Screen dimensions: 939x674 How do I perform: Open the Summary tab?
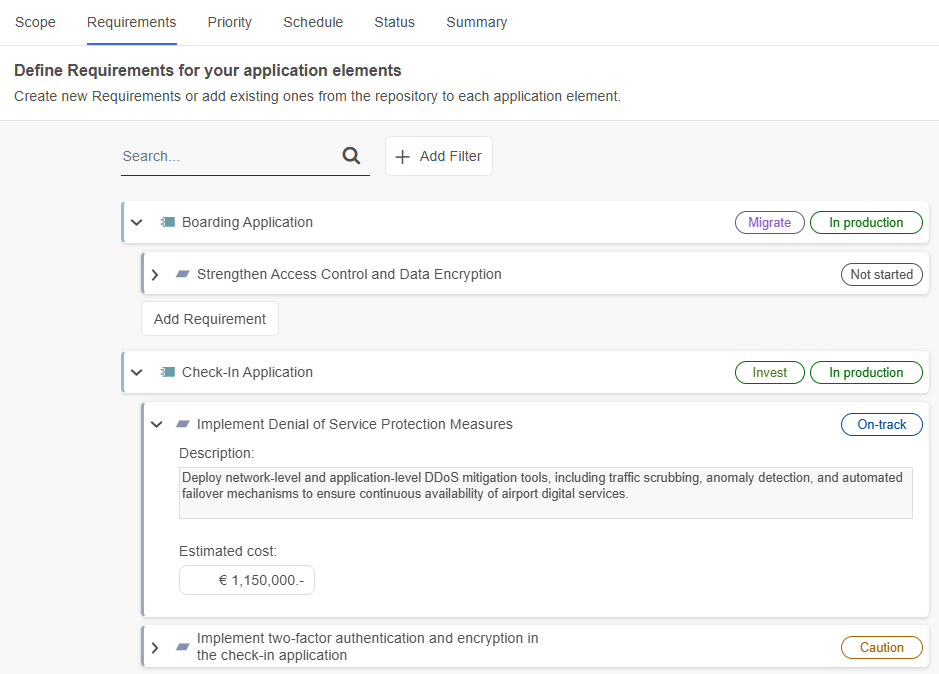[x=476, y=22]
